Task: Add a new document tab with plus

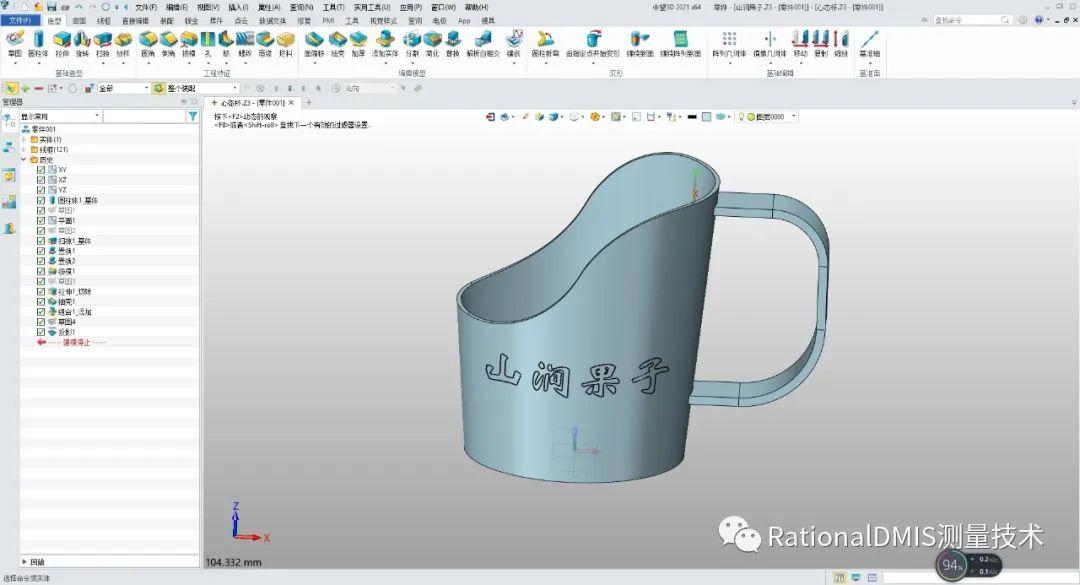Action: click(309, 103)
